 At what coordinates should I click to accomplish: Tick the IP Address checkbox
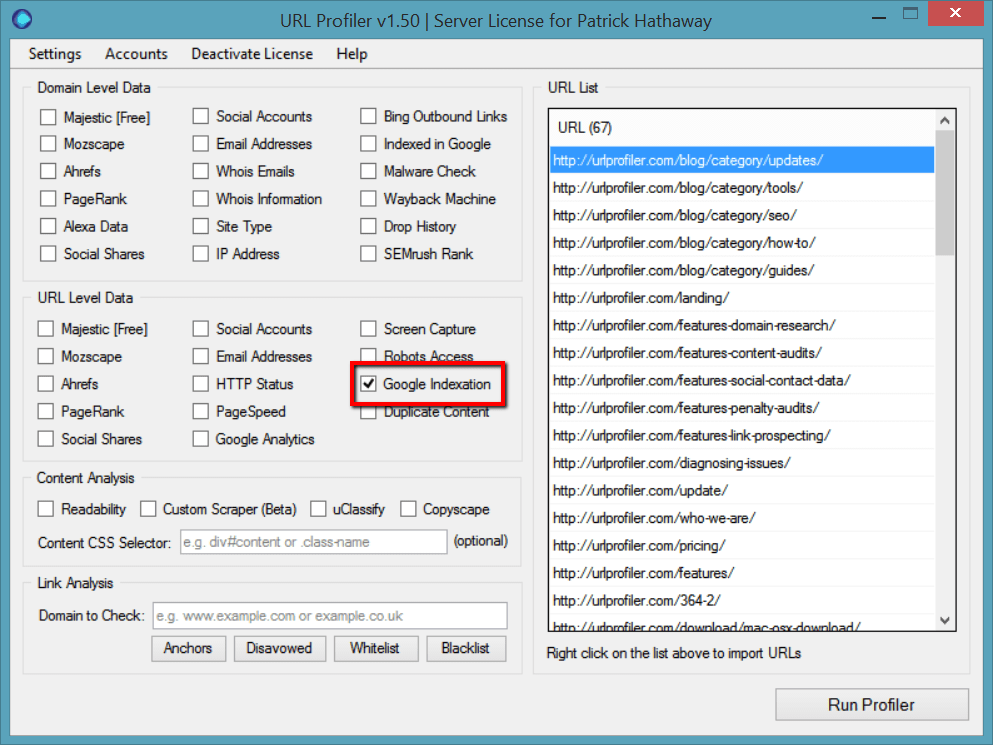coord(201,254)
